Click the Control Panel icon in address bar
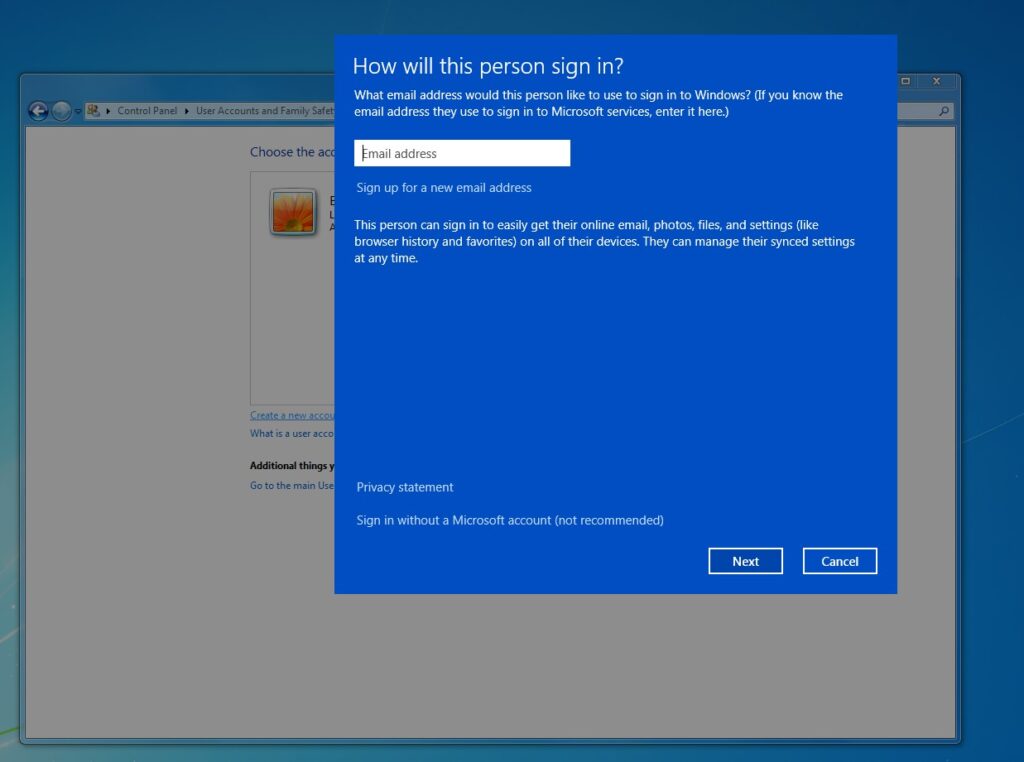This screenshot has height=762, width=1024. click(x=94, y=111)
